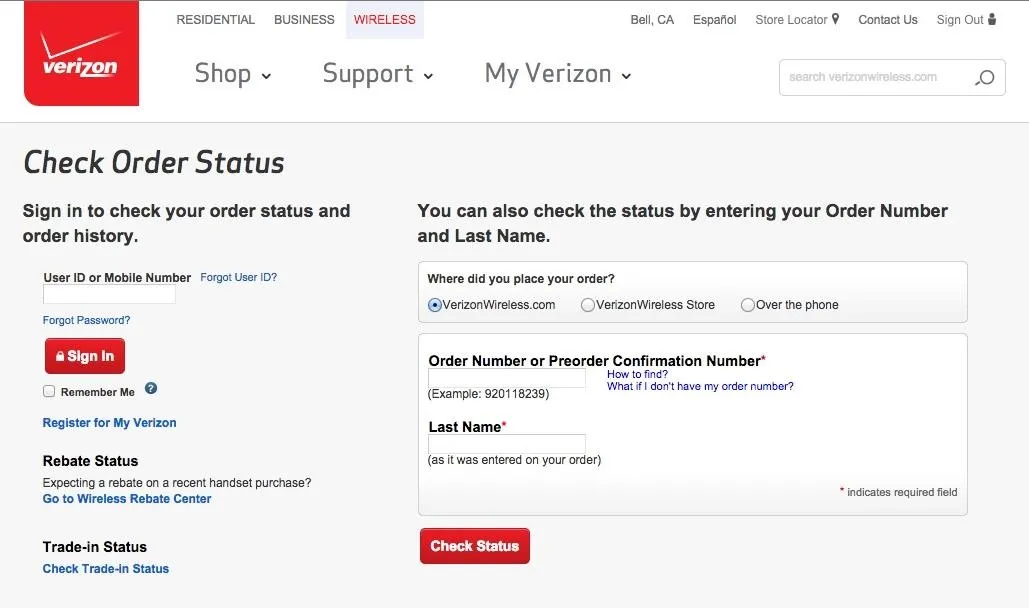Click the Check Status button
The image size is (1029, 608).
[x=474, y=546]
